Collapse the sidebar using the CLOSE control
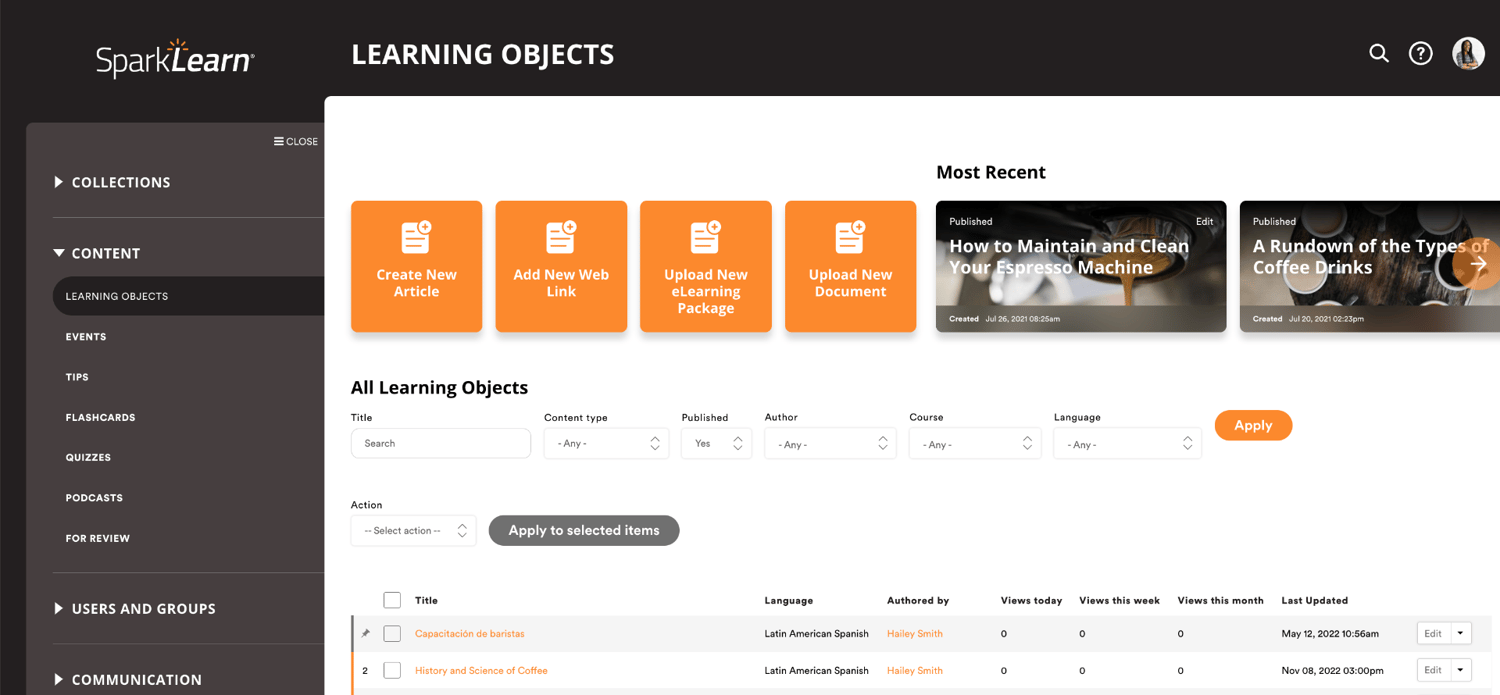The height and width of the screenshot is (695, 1500). pyautogui.click(x=295, y=141)
